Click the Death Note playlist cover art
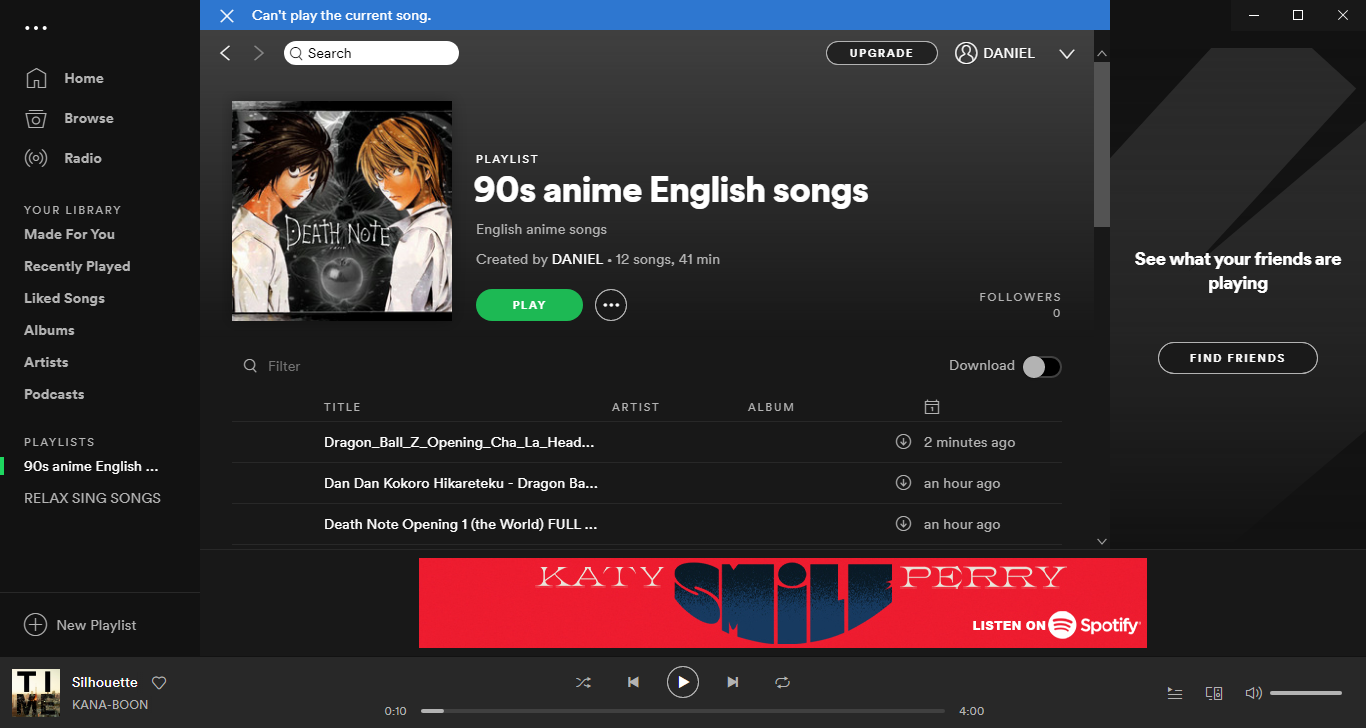 coord(342,211)
